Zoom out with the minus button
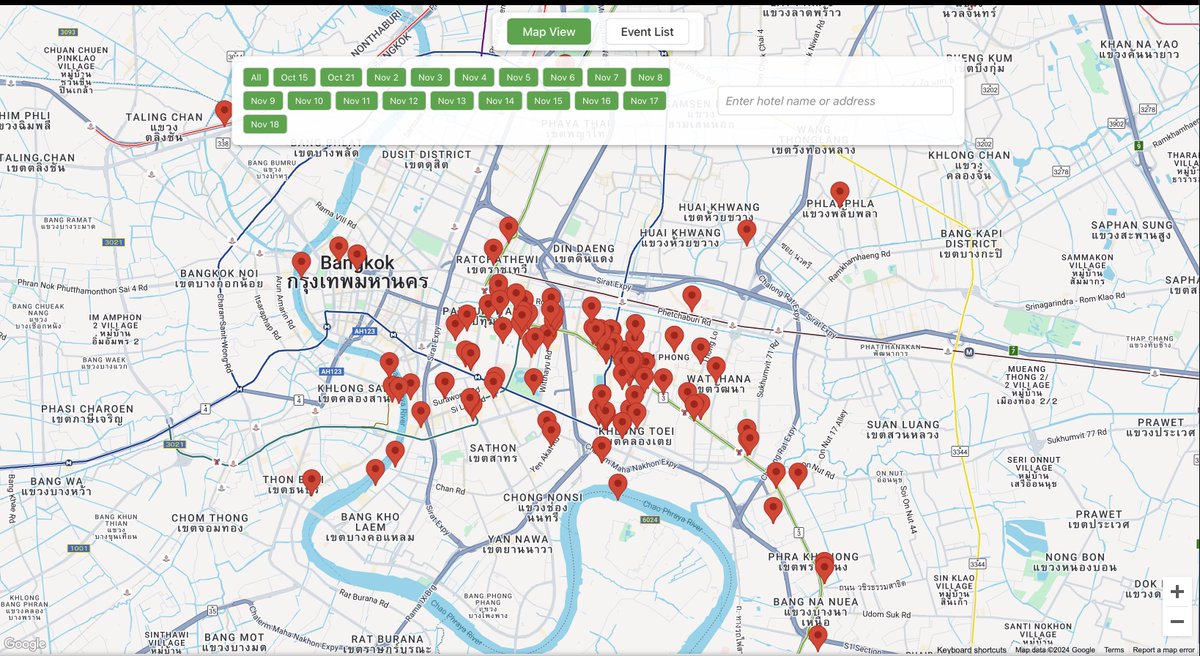 coord(1176,621)
